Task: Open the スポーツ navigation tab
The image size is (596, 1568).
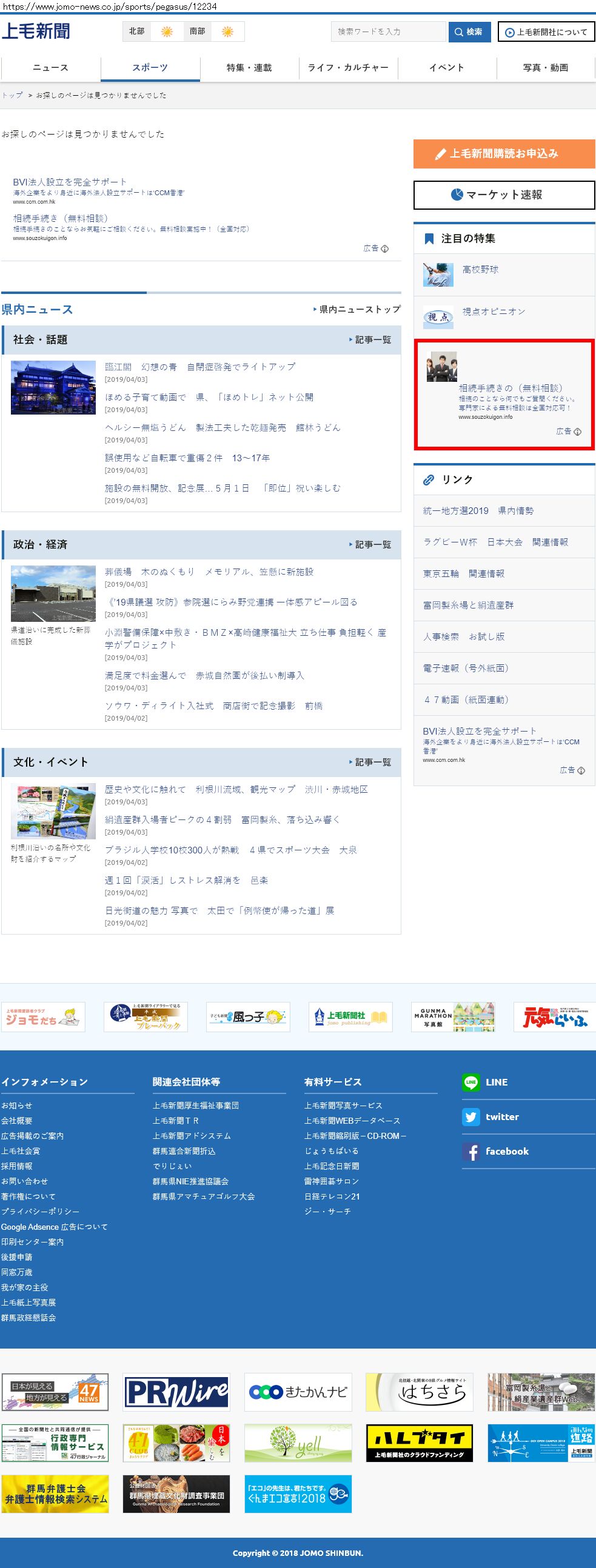Action: [150, 67]
